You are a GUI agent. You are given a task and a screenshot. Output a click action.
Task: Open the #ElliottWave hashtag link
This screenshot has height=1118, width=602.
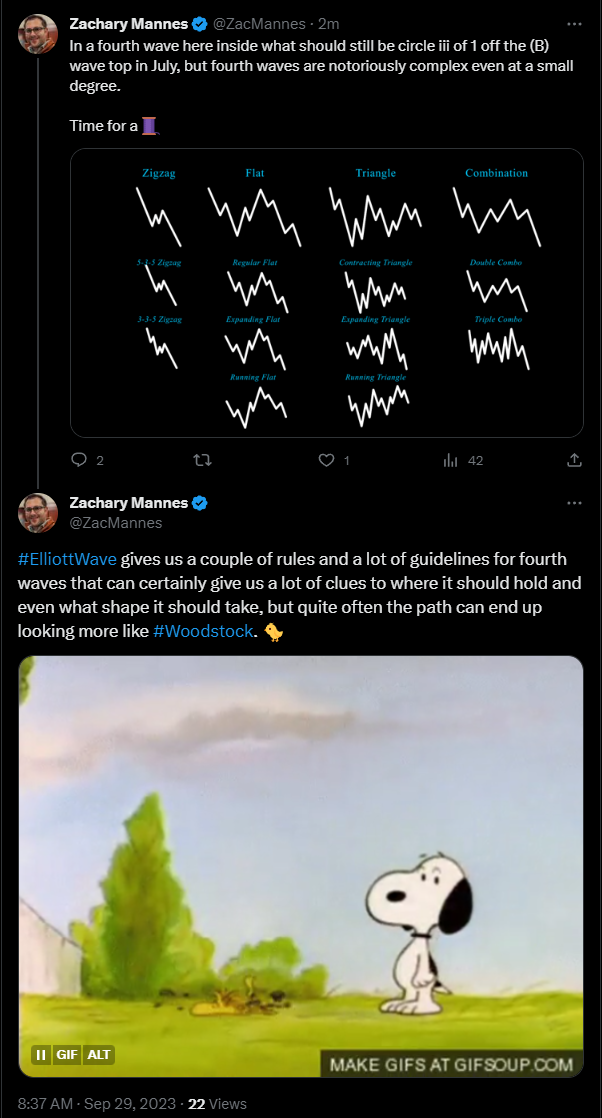coord(66,558)
